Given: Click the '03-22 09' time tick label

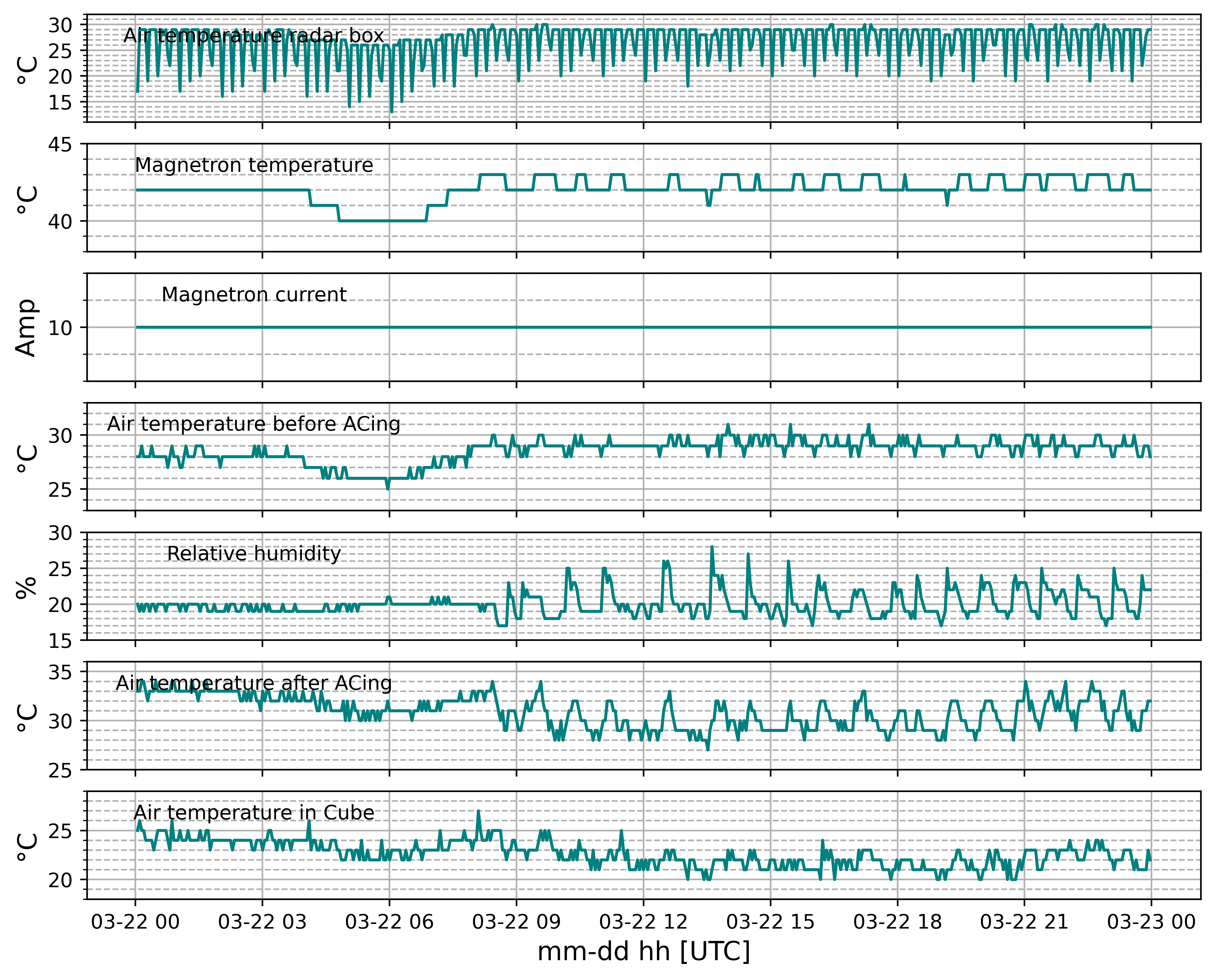Looking at the screenshot, I should pyautogui.click(x=516, y=922).
